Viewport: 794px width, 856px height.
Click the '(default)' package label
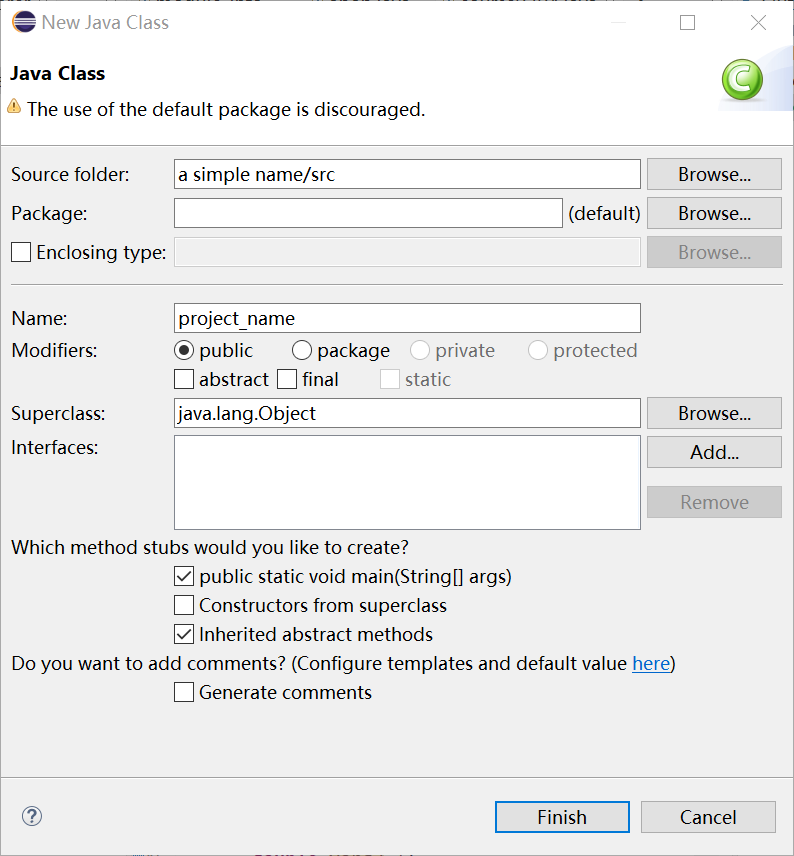click(x=604, y=213)
